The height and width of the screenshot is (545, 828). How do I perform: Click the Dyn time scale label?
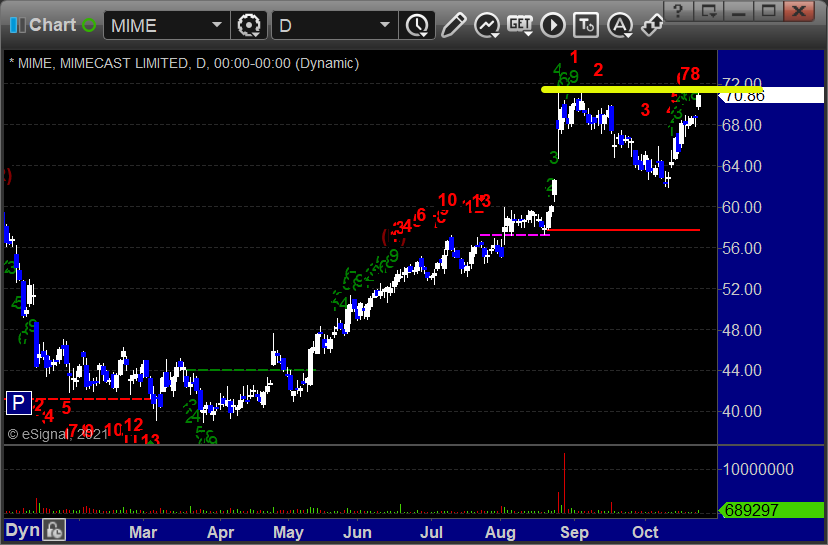click(x=23, y=530)
